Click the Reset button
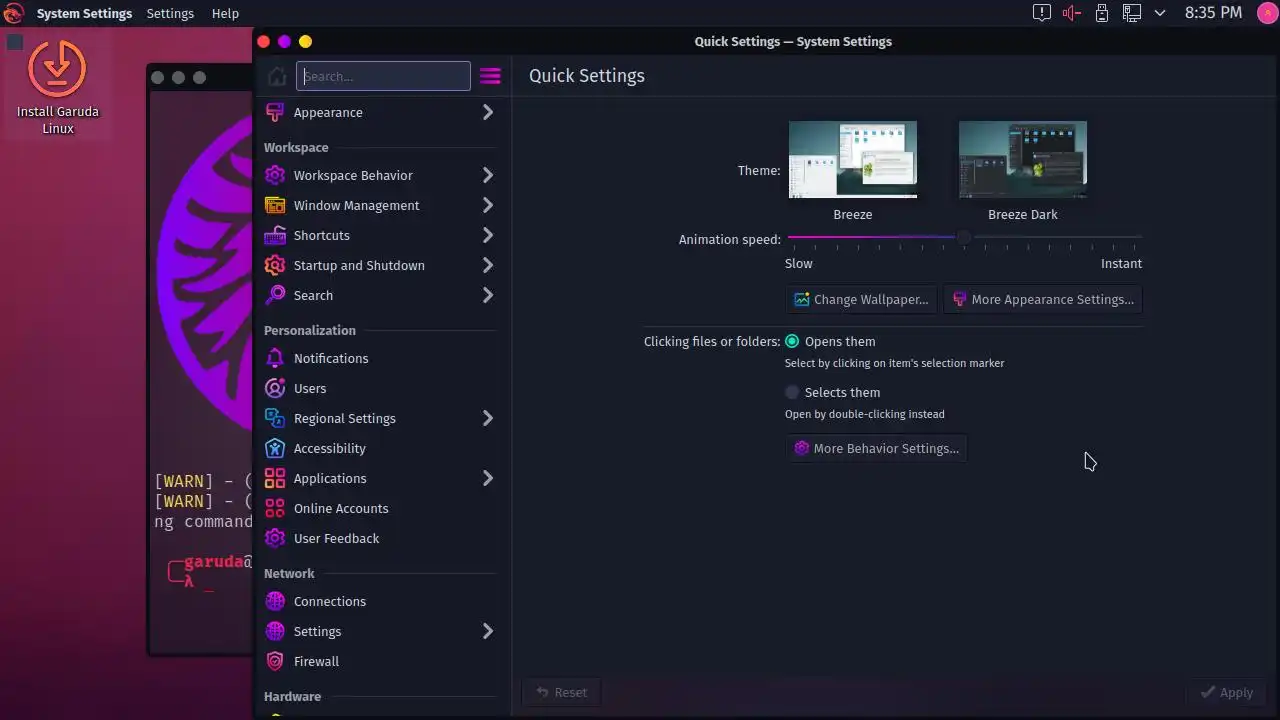This screenshot has width=1280, height=720. 561,692
